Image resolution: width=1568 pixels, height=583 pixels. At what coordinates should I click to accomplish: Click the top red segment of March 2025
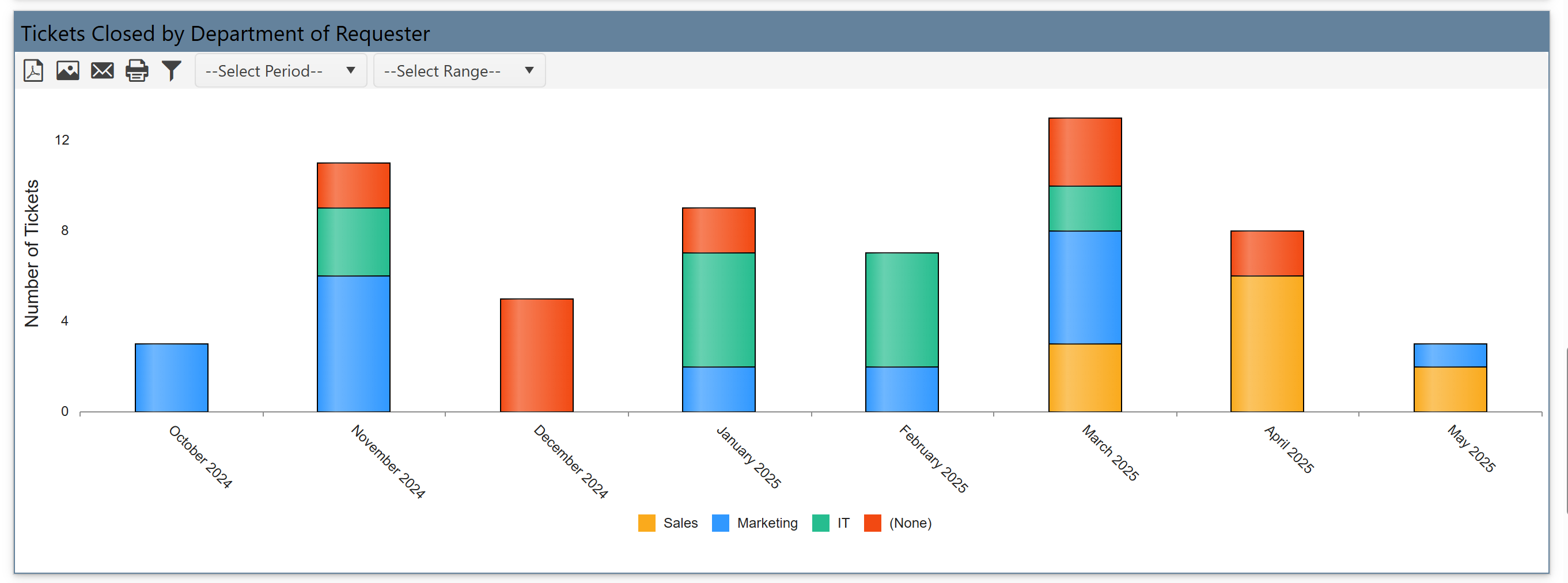(1085, 152)
